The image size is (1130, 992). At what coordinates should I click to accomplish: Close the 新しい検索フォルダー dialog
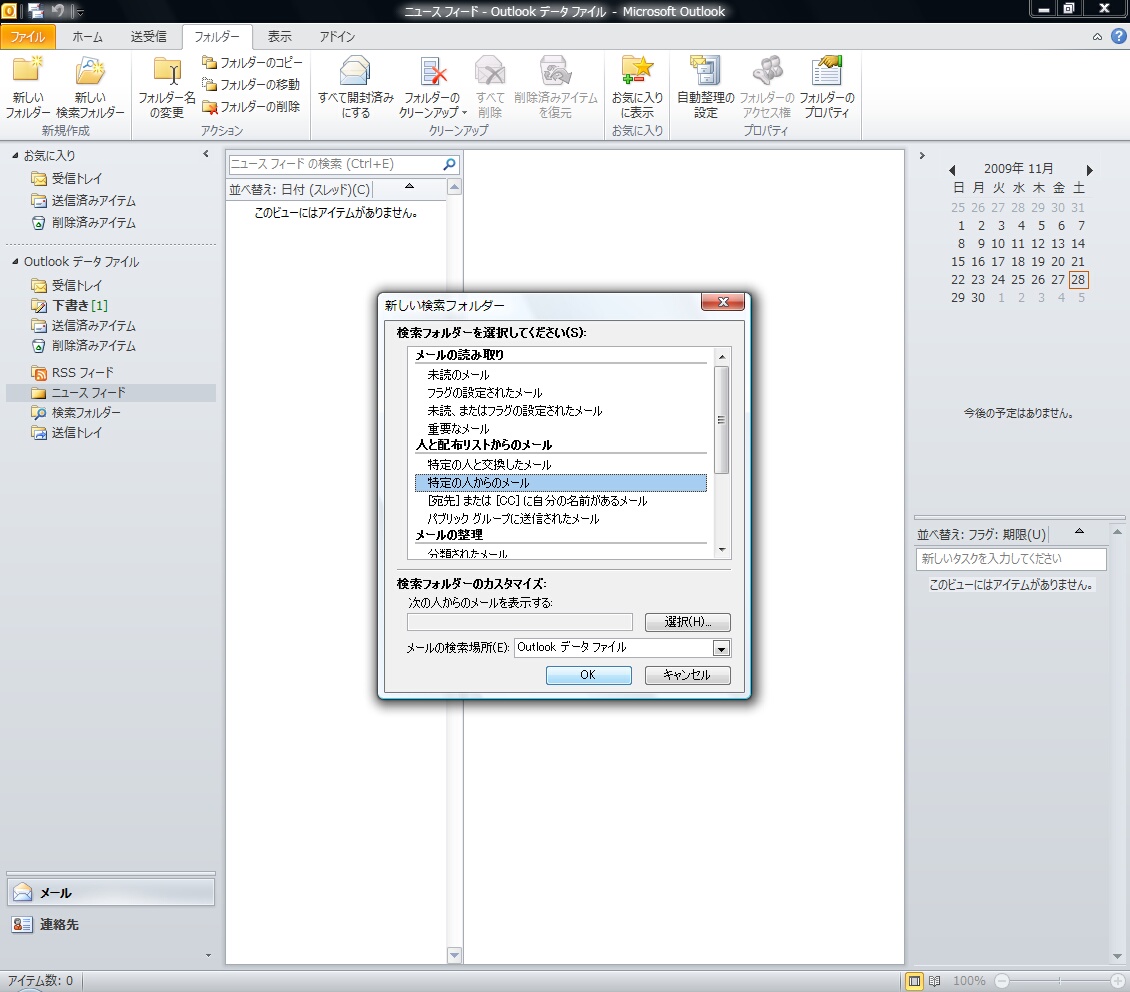coord(724,303)
